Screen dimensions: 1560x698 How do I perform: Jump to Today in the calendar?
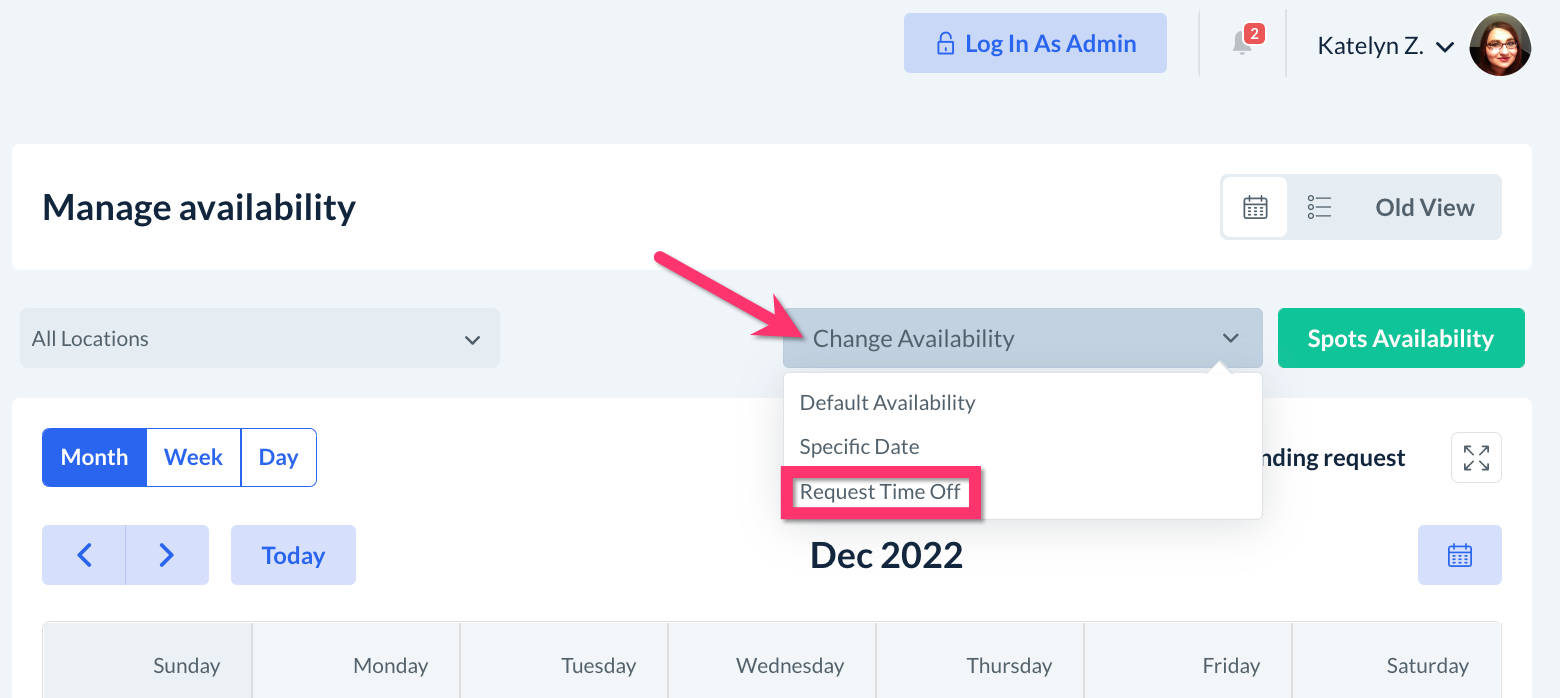[x=293, y=555]
